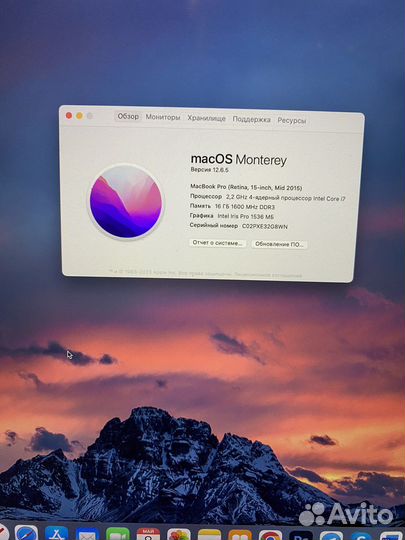This screenshot has height=540, width=405.
Task: Click the macOS Monterey logo image
Action: (126, 202)
